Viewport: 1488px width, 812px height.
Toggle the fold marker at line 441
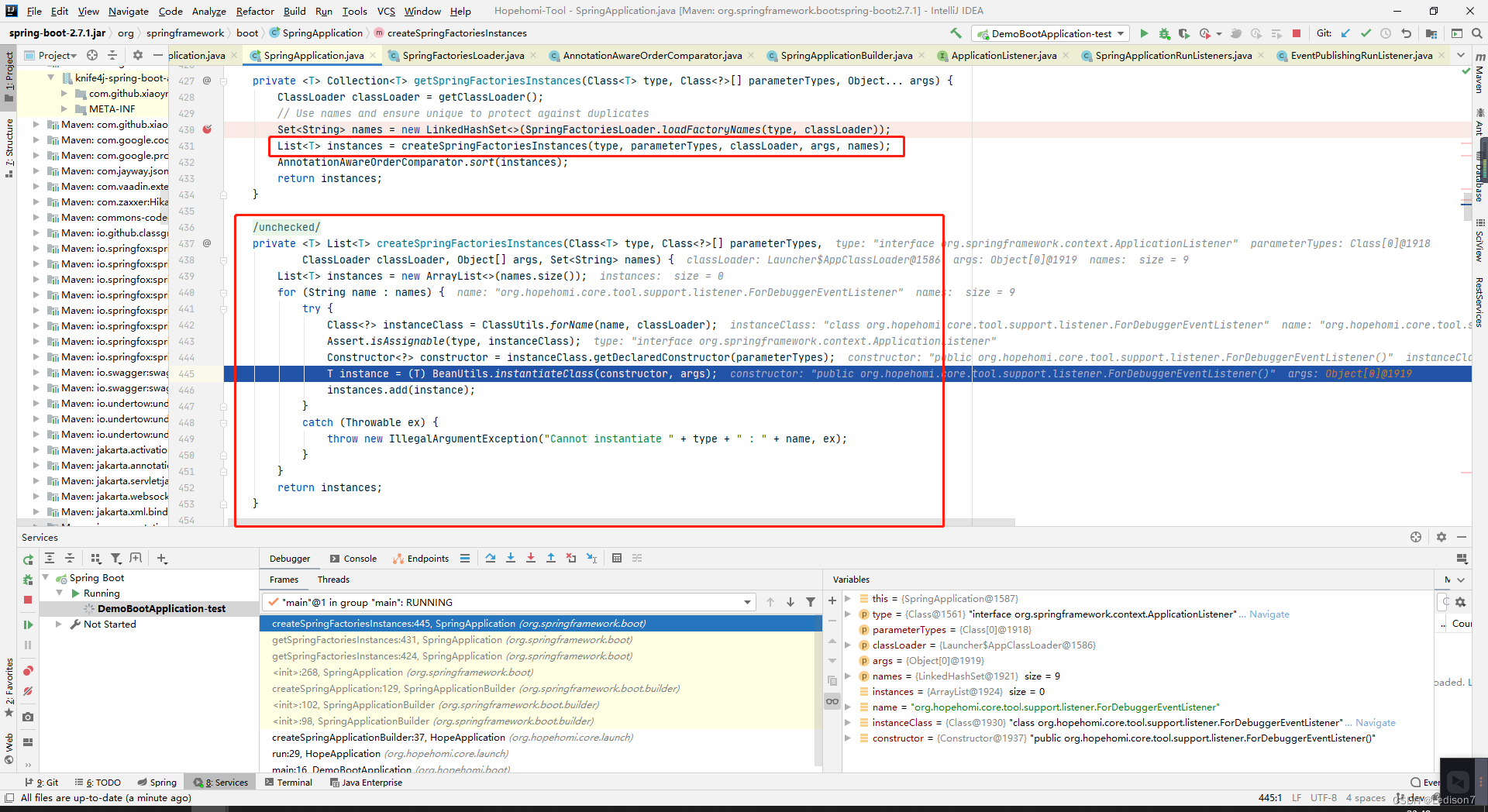tap(223, 308)
